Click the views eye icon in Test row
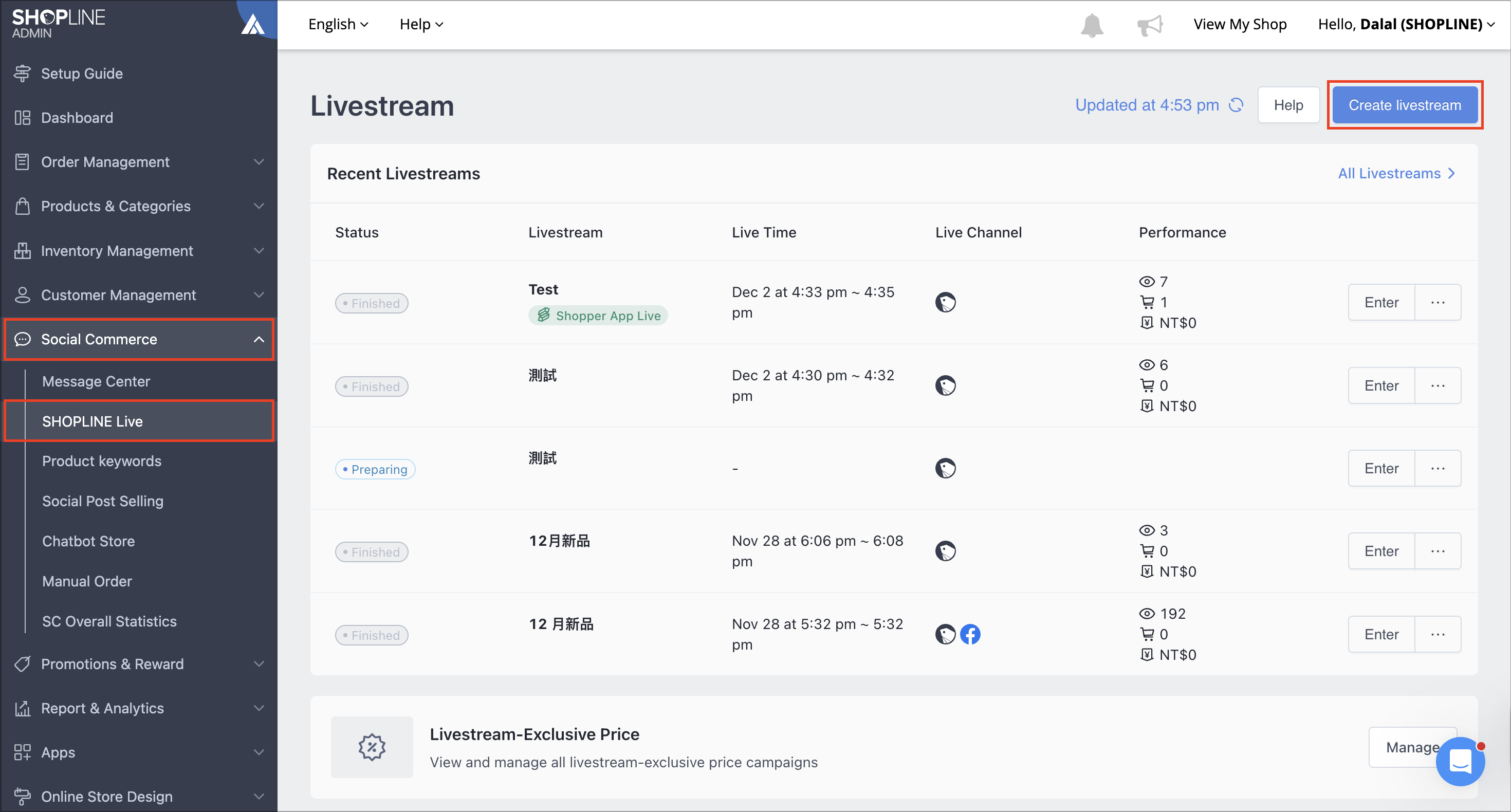The height and width of the screenshot is (812, 1511). coord(1147,282)
